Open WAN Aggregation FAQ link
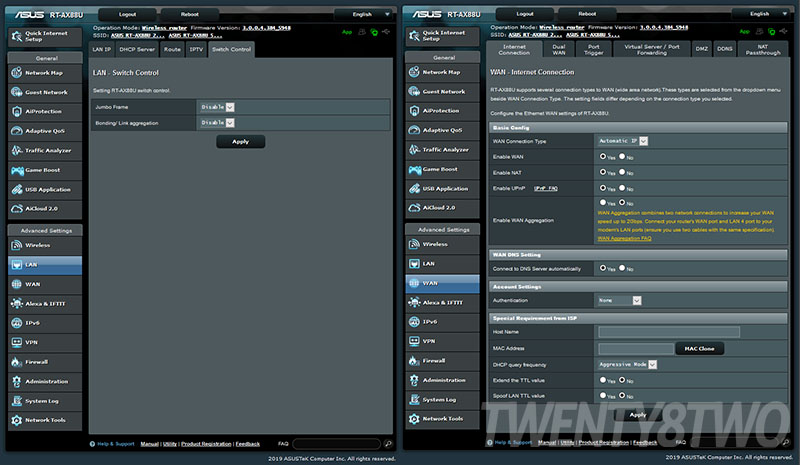The width and height of the screenshot is (800, 465). click(624, 238)
